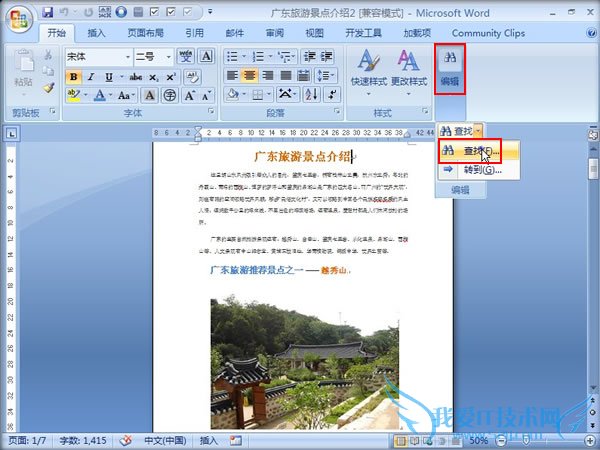Open the font size dropdown (二号)
This screenshot has width=600, height=450.
pos(168,57)
